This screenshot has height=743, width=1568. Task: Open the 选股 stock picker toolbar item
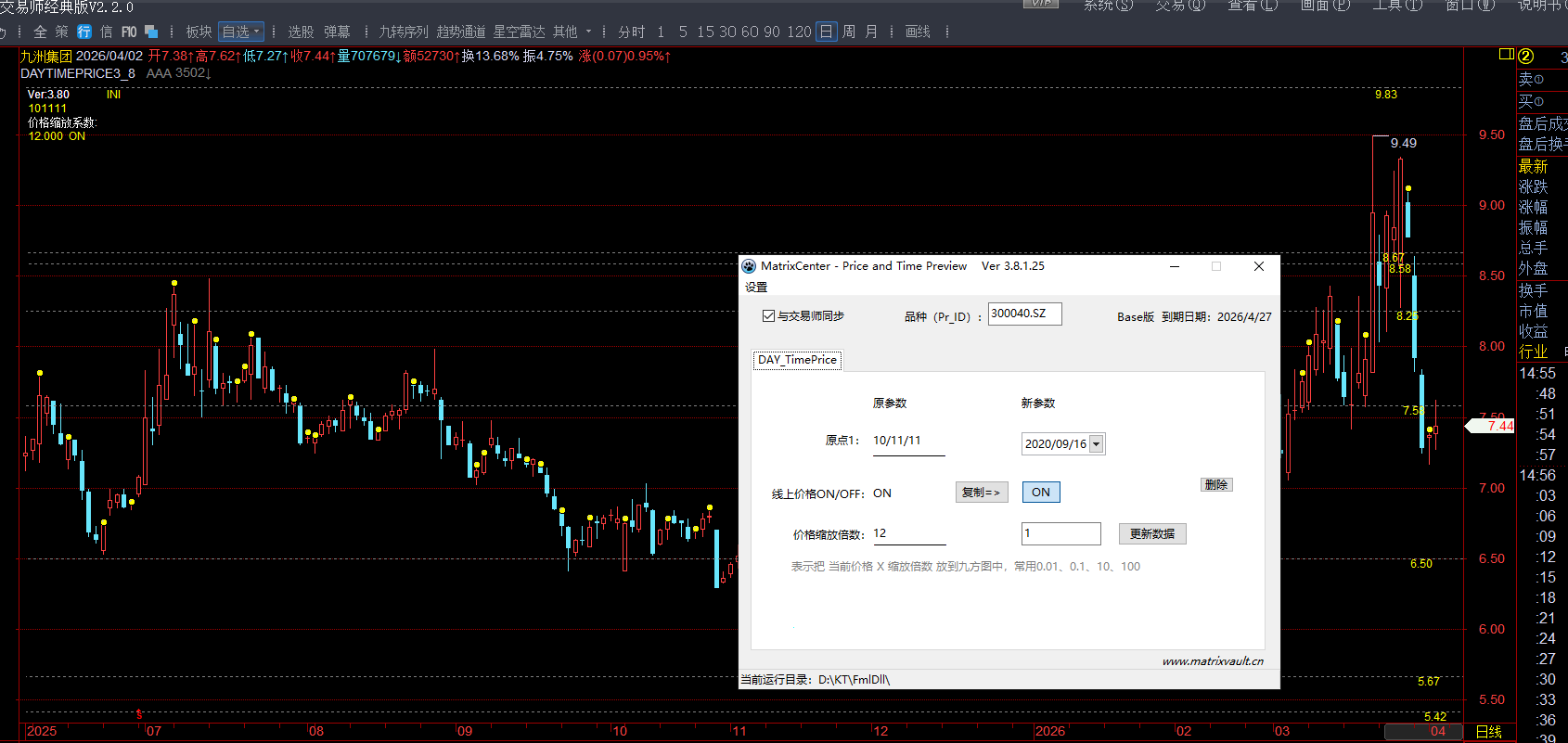click(x=301, y=32)
